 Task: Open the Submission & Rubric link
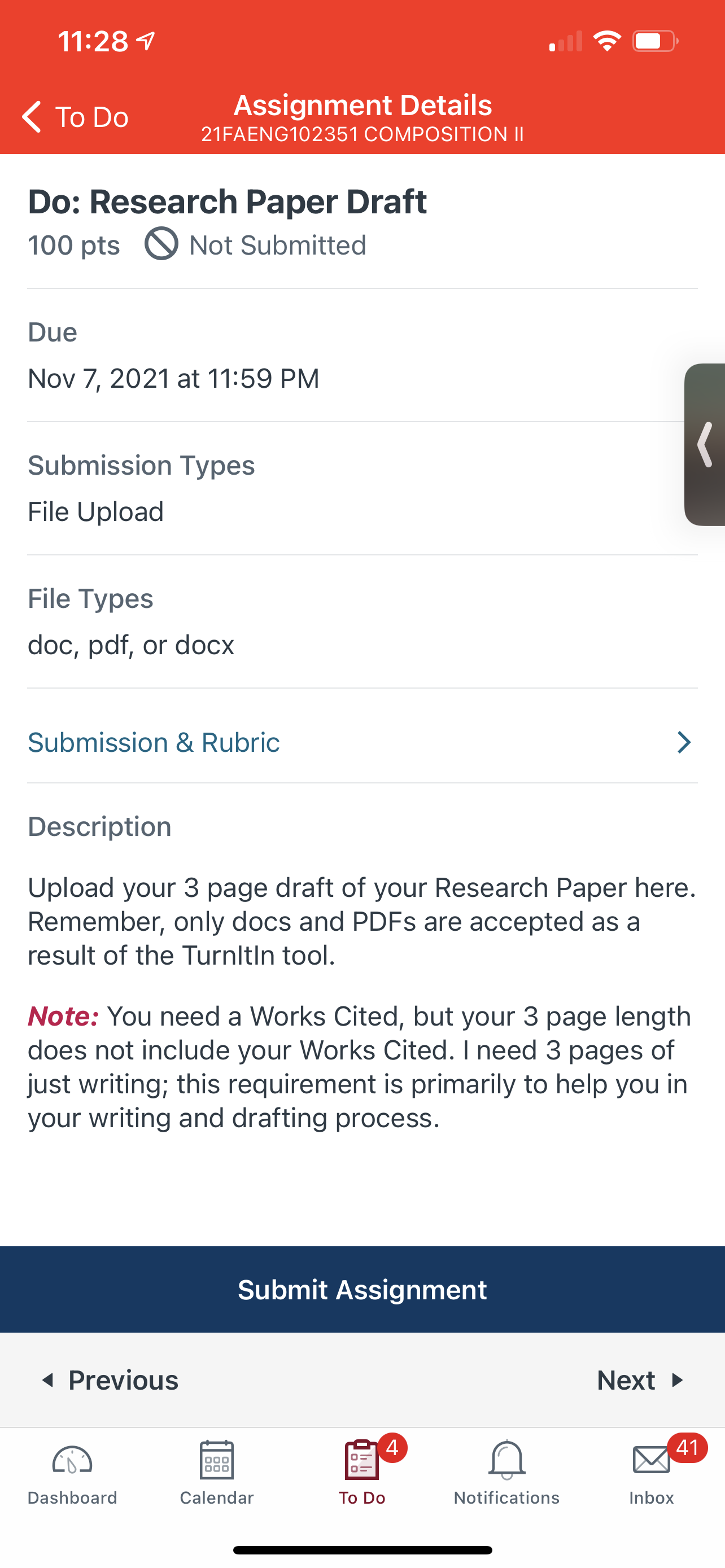coord(154,743)
